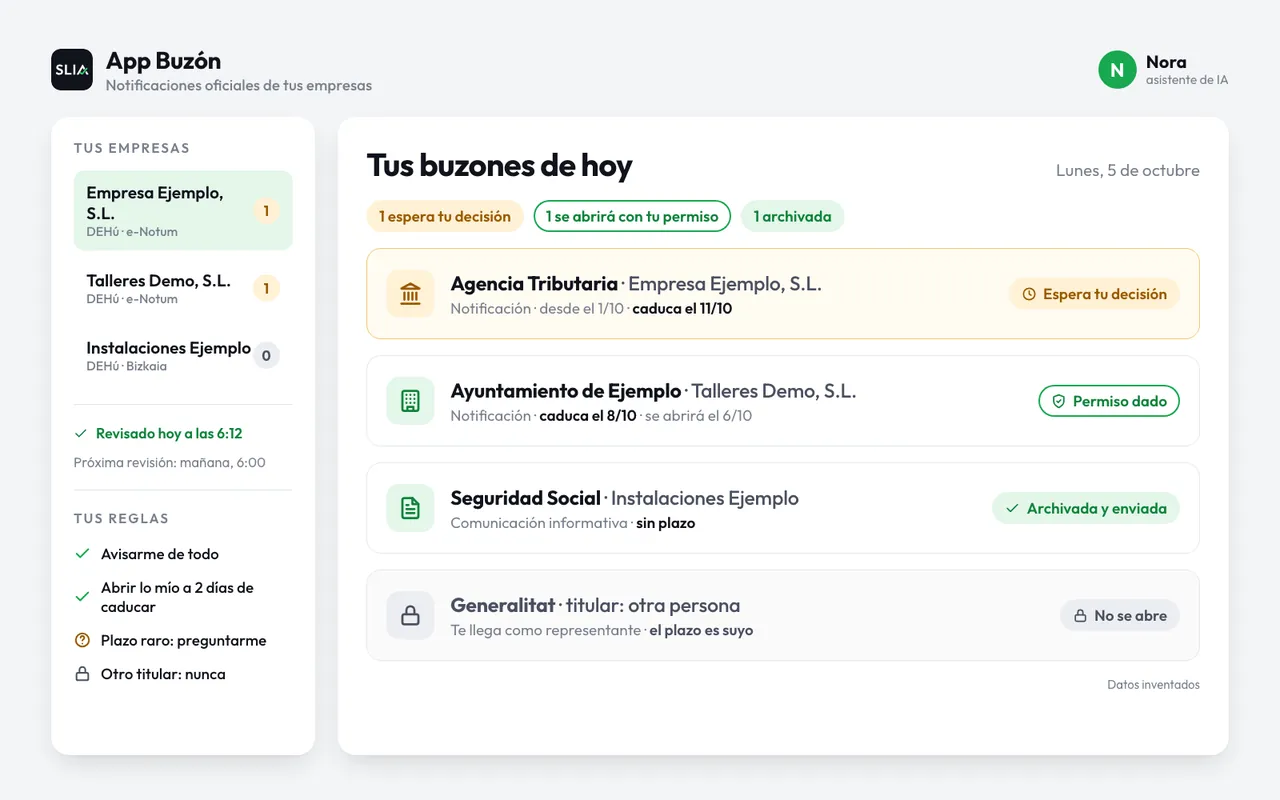Click the 'Archivada y enviada' status

pos(1086,508)
